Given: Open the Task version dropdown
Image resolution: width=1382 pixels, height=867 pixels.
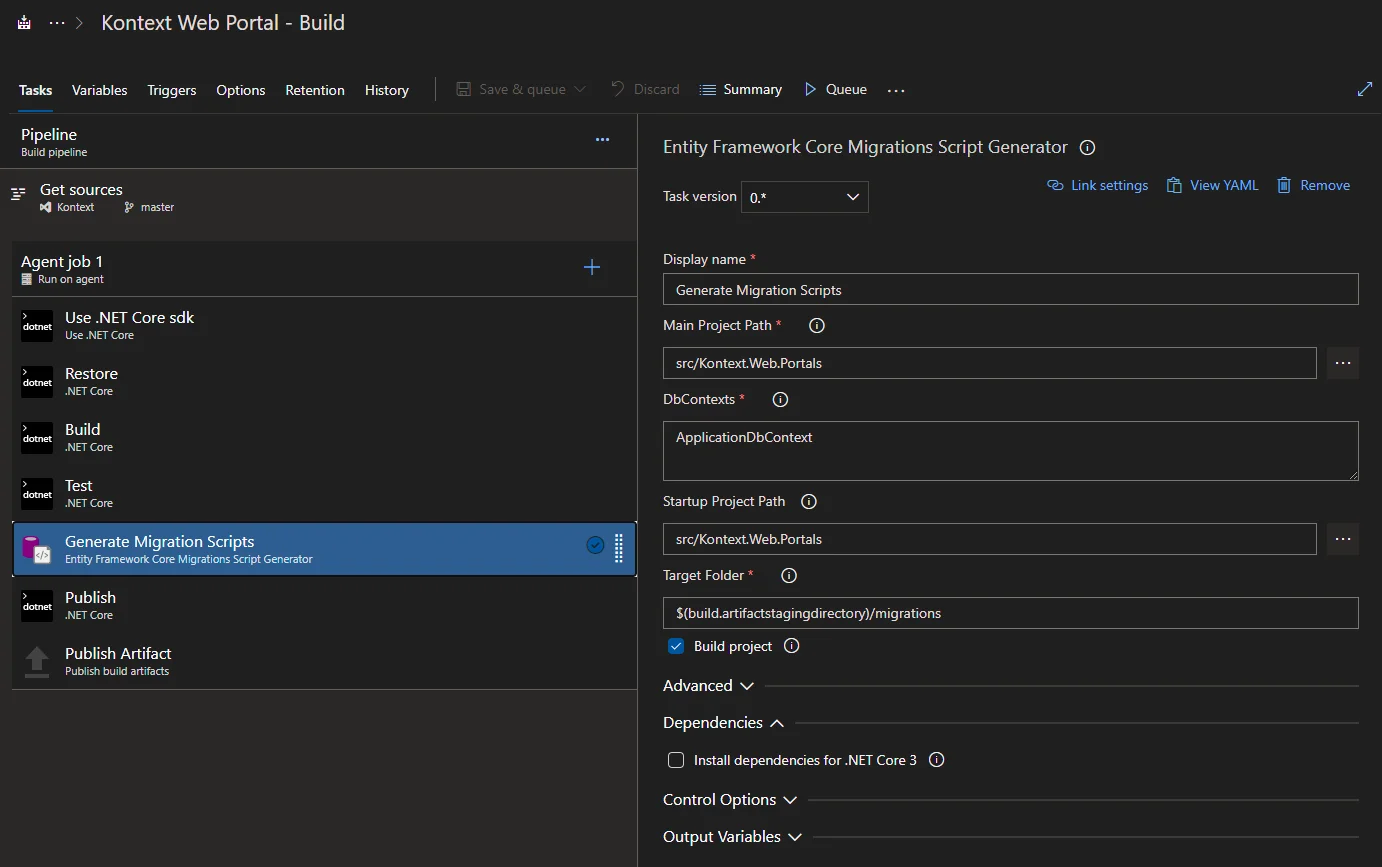Looking at the screenshot, I should point(804,197).
